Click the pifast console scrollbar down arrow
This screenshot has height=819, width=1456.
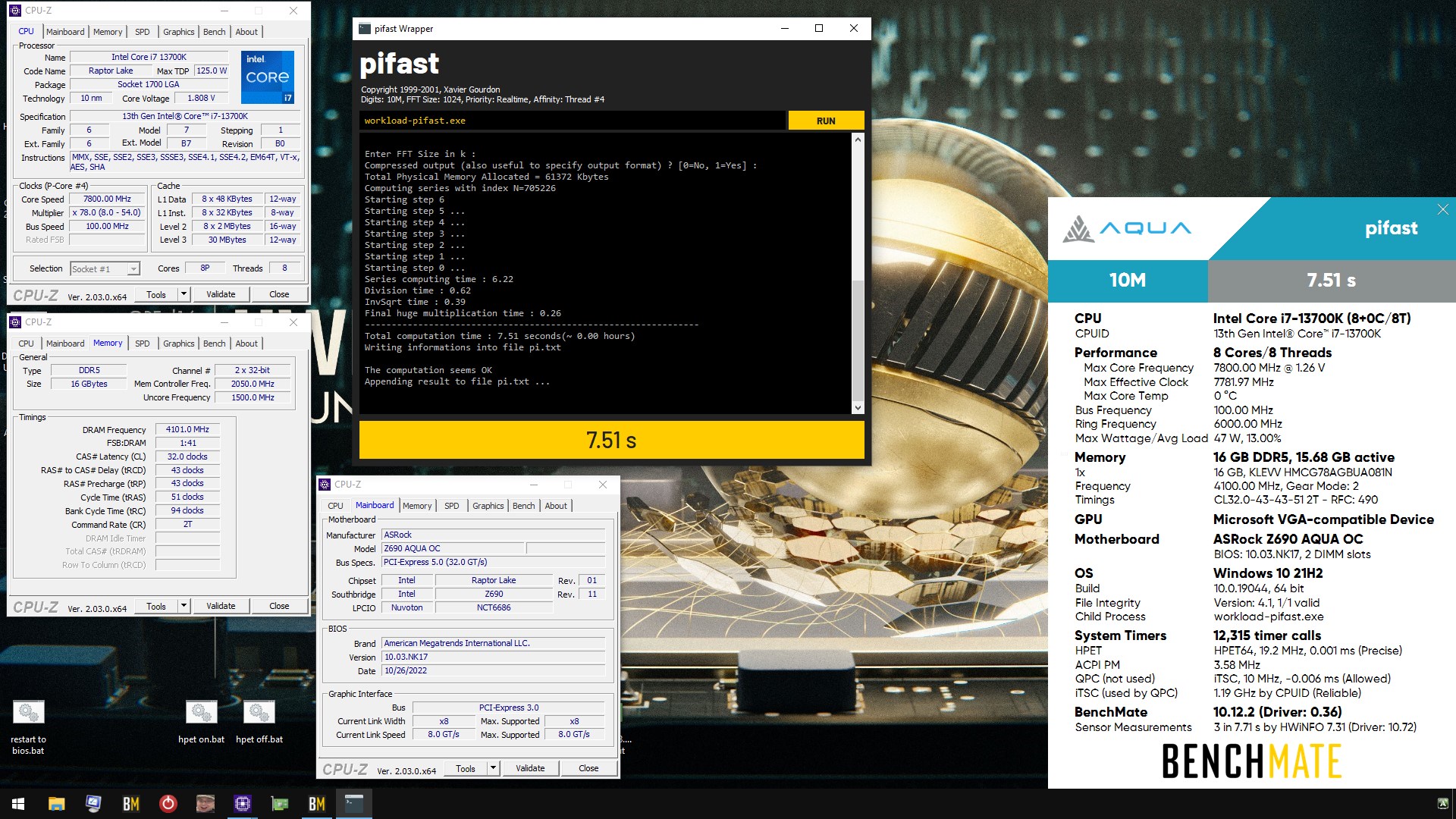(x=858, y=408)
